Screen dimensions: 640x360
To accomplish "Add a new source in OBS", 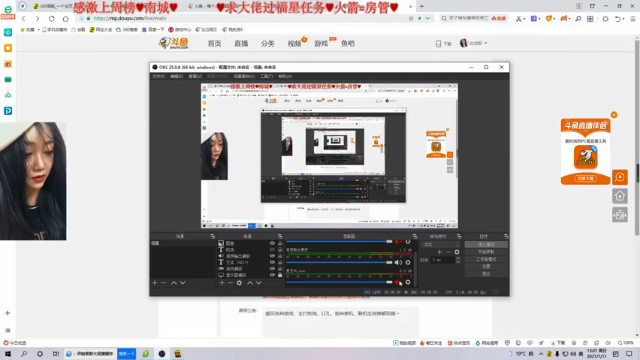I will tap(222, 282).
